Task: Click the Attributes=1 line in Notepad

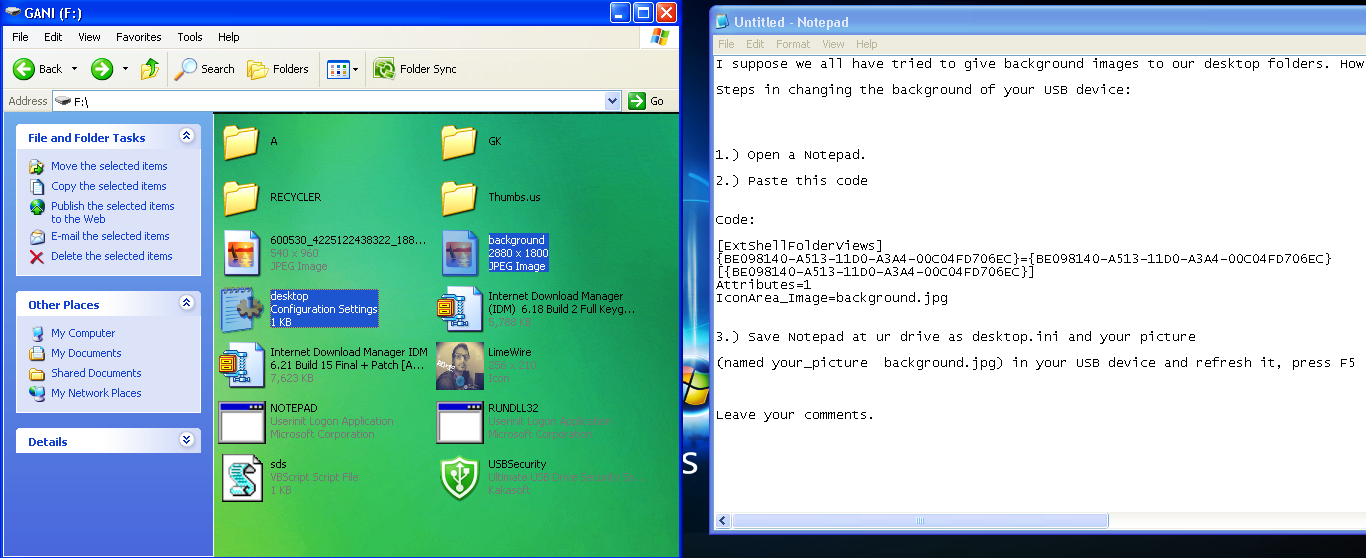Action: pyautogui.click(x=763, y=284)
